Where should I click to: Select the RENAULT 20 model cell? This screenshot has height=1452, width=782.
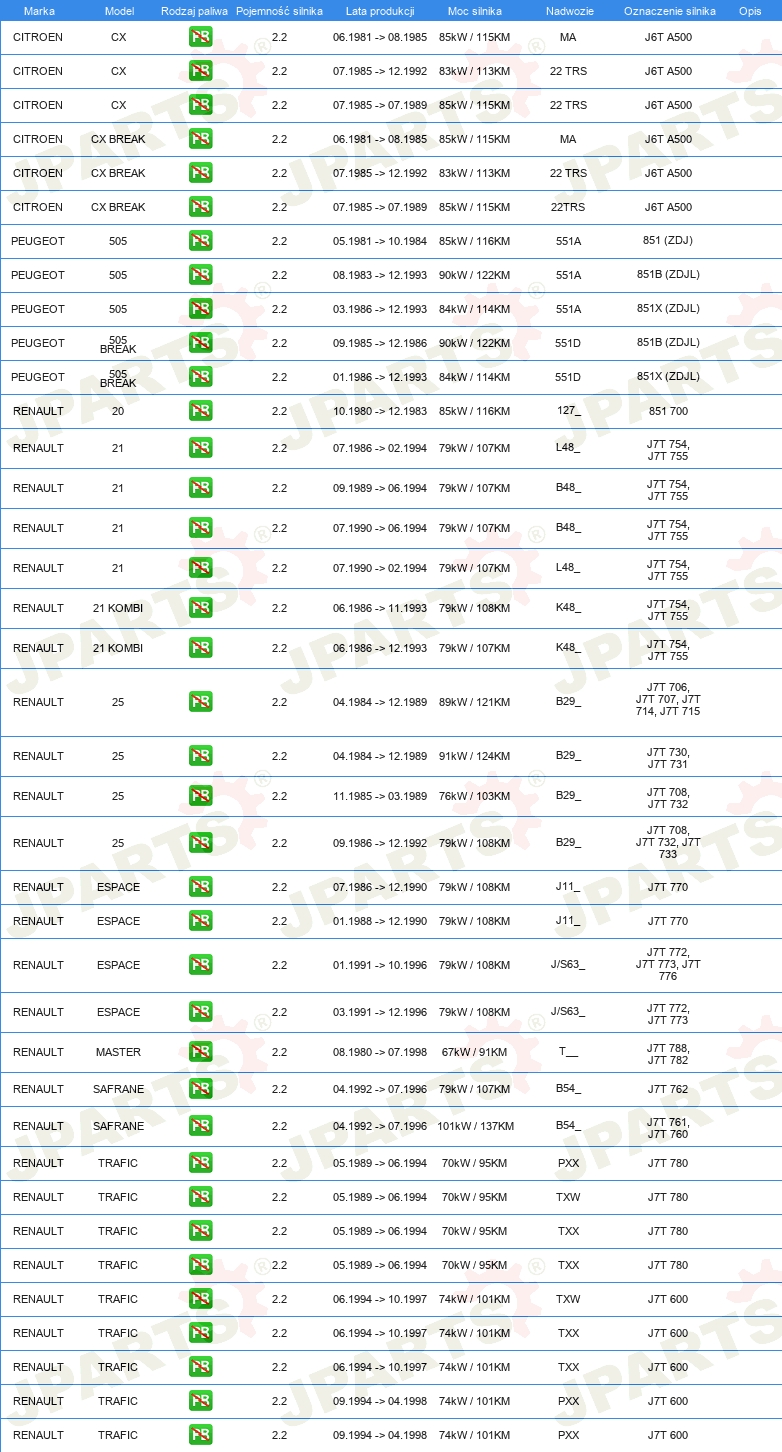[x=118, y=411]
